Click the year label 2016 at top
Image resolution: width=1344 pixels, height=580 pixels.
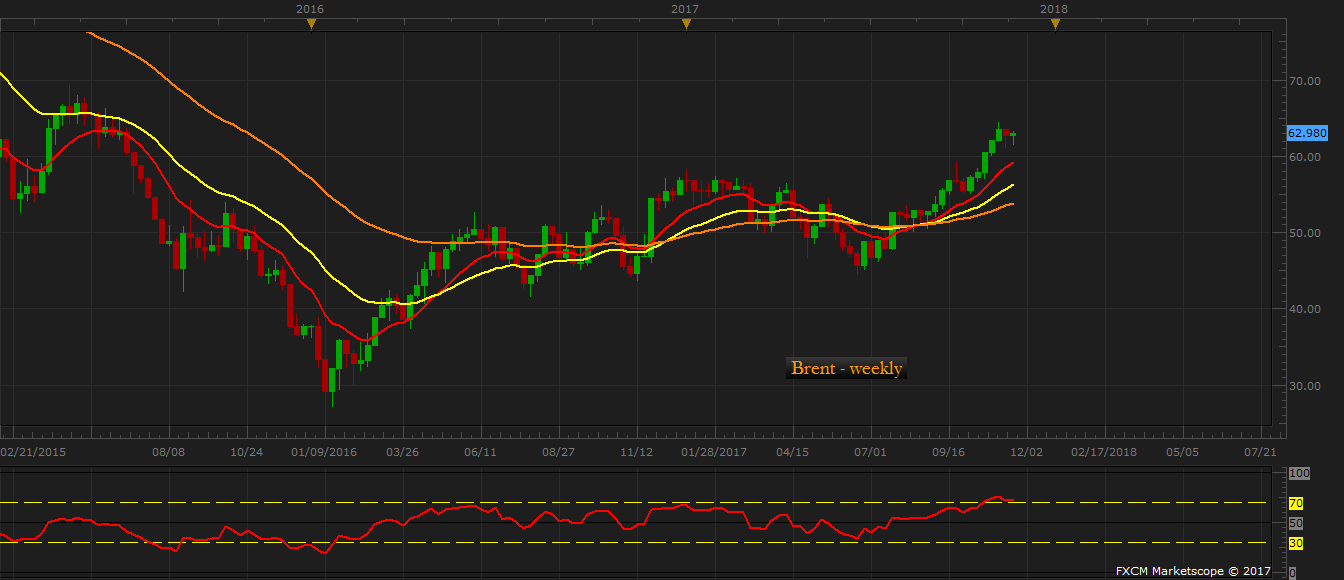tap(310, 8)
